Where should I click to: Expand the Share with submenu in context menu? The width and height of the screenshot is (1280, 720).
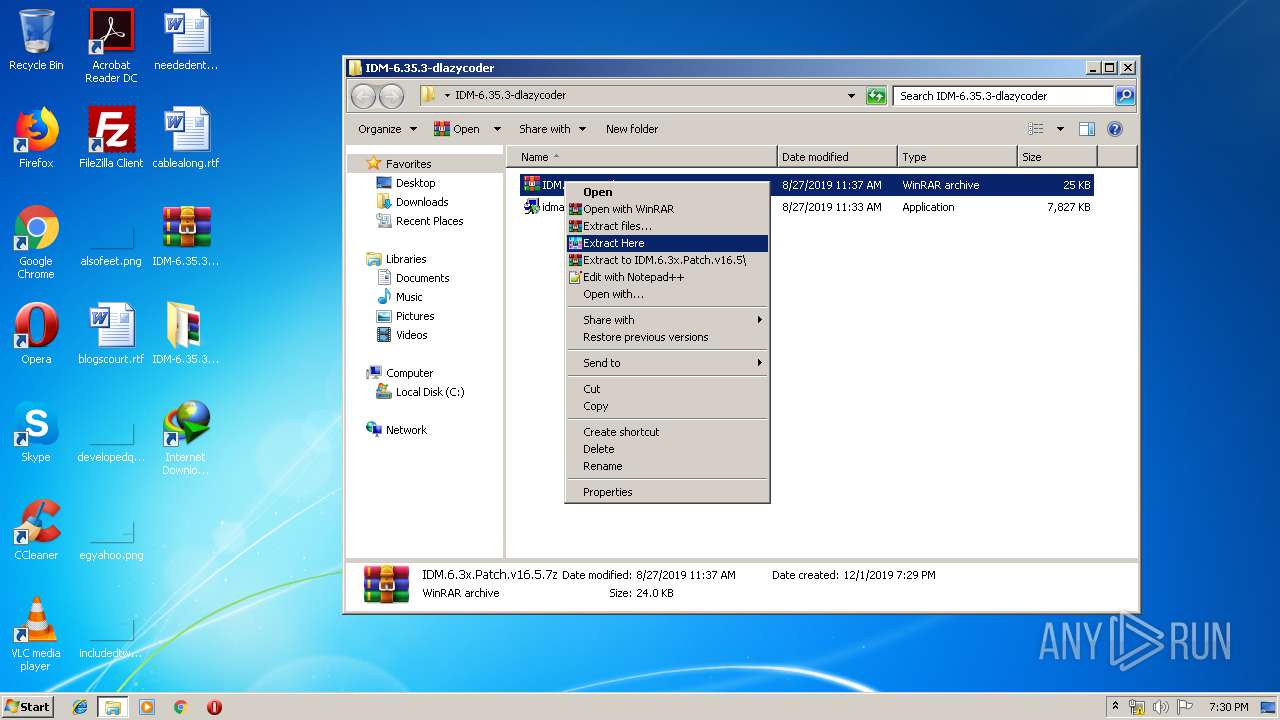(667, 320)
